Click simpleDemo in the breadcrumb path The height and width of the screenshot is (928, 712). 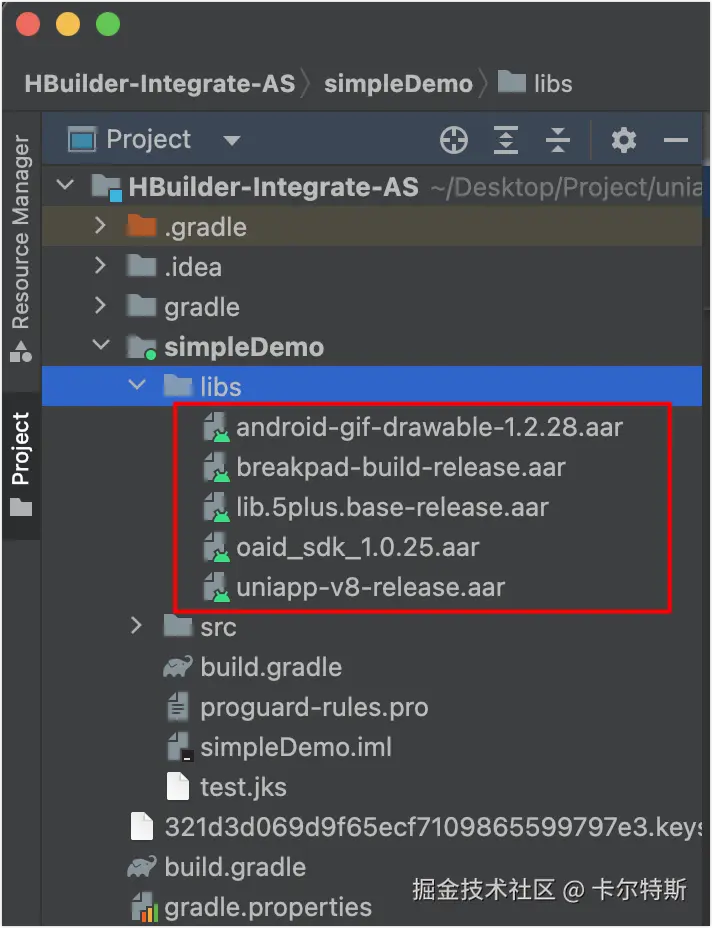[398, 83]
